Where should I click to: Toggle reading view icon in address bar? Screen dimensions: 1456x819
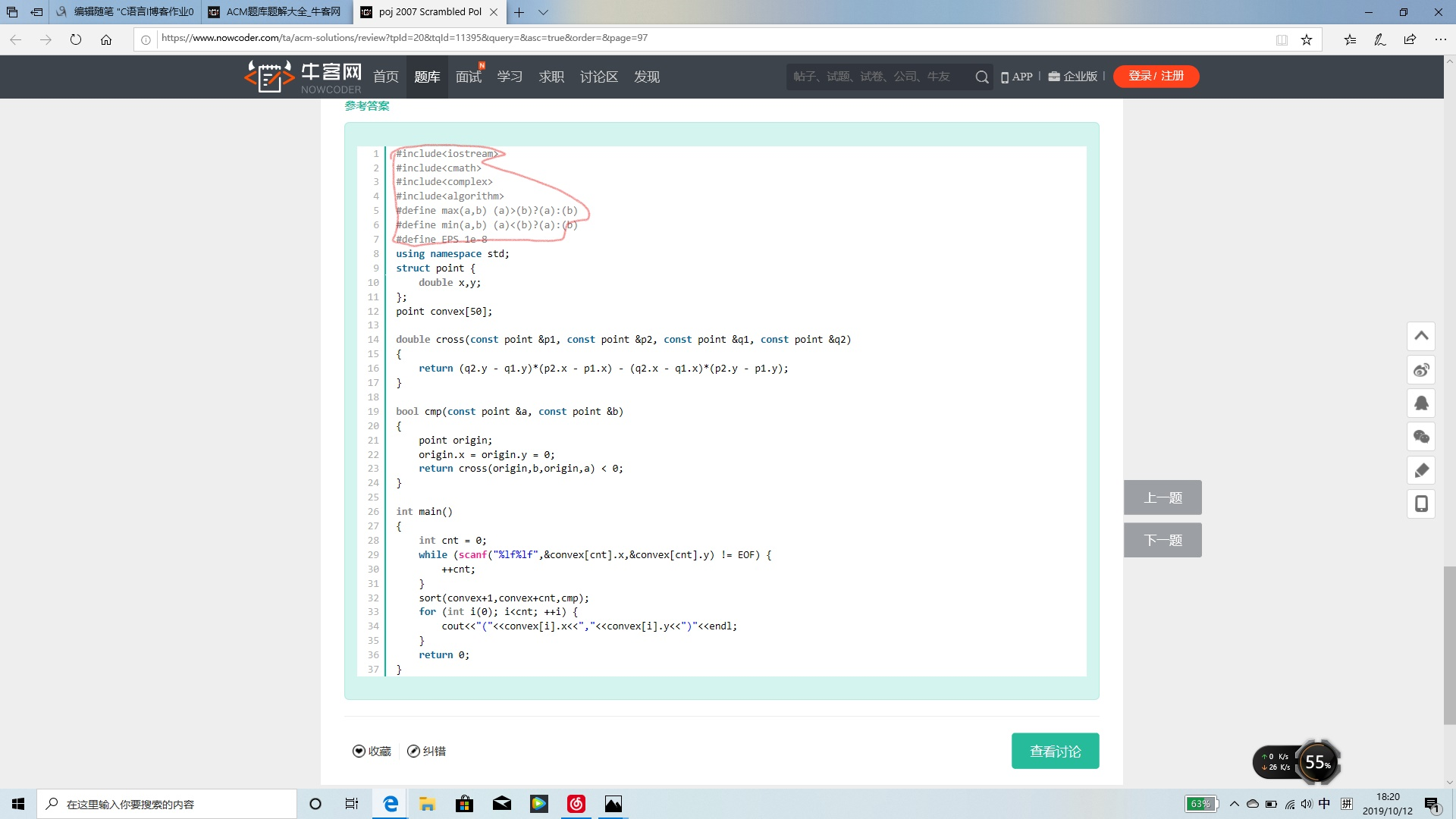(1282, 39)
